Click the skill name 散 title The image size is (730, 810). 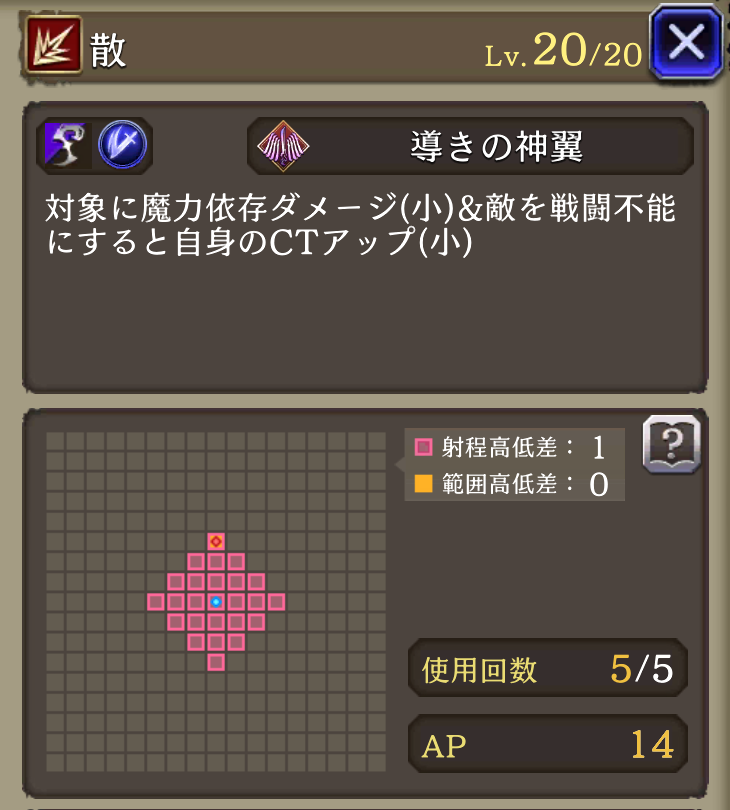[x=108, y=51]
